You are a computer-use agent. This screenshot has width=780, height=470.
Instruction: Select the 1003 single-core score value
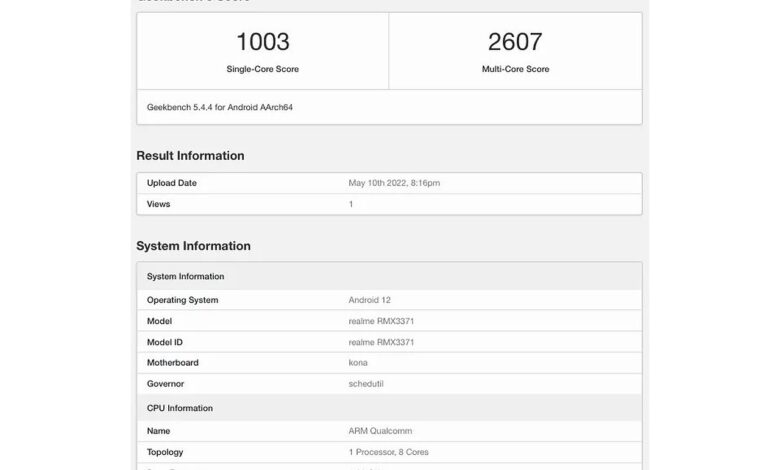(263, 42)
